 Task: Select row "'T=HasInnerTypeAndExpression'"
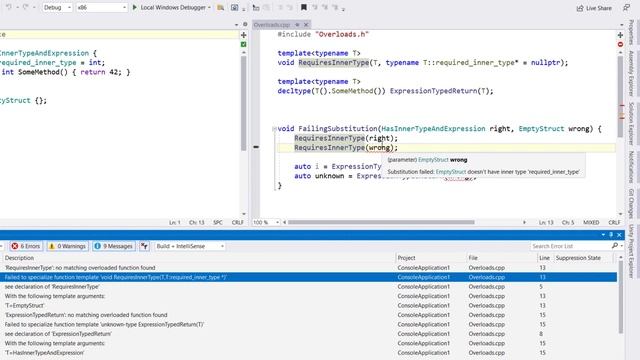[309, 352]
